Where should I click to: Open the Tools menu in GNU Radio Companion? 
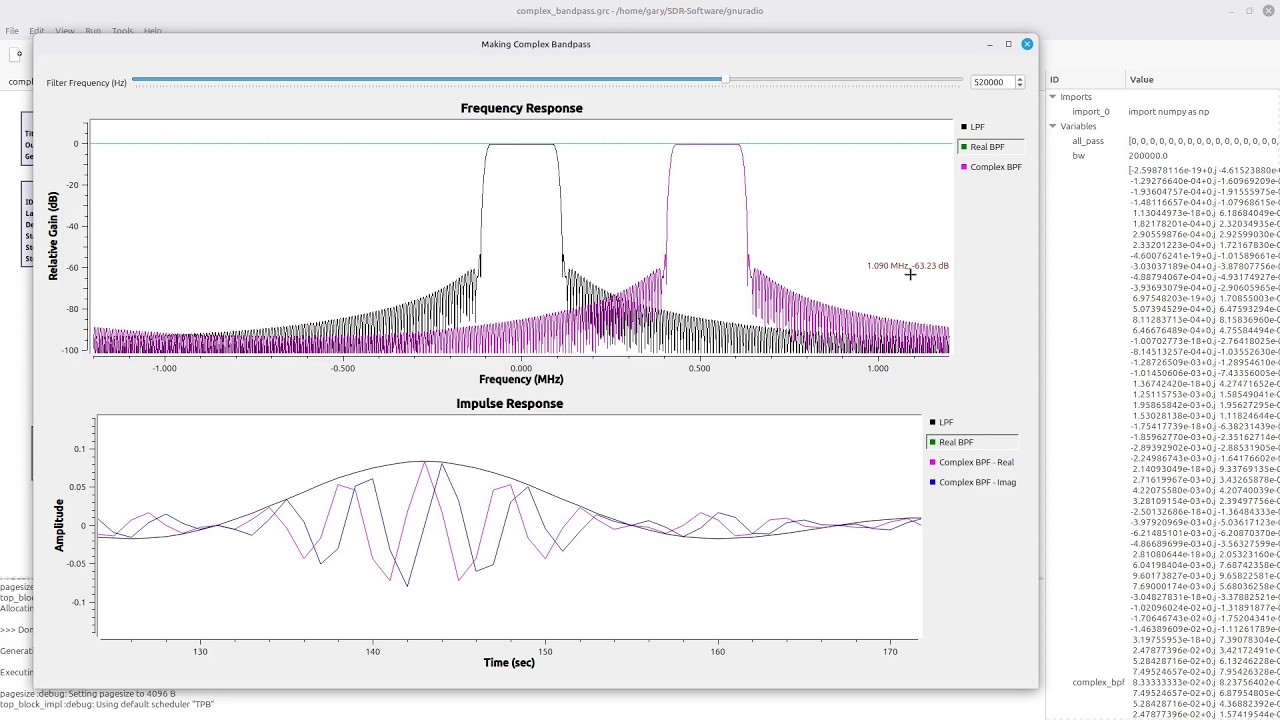122,31
